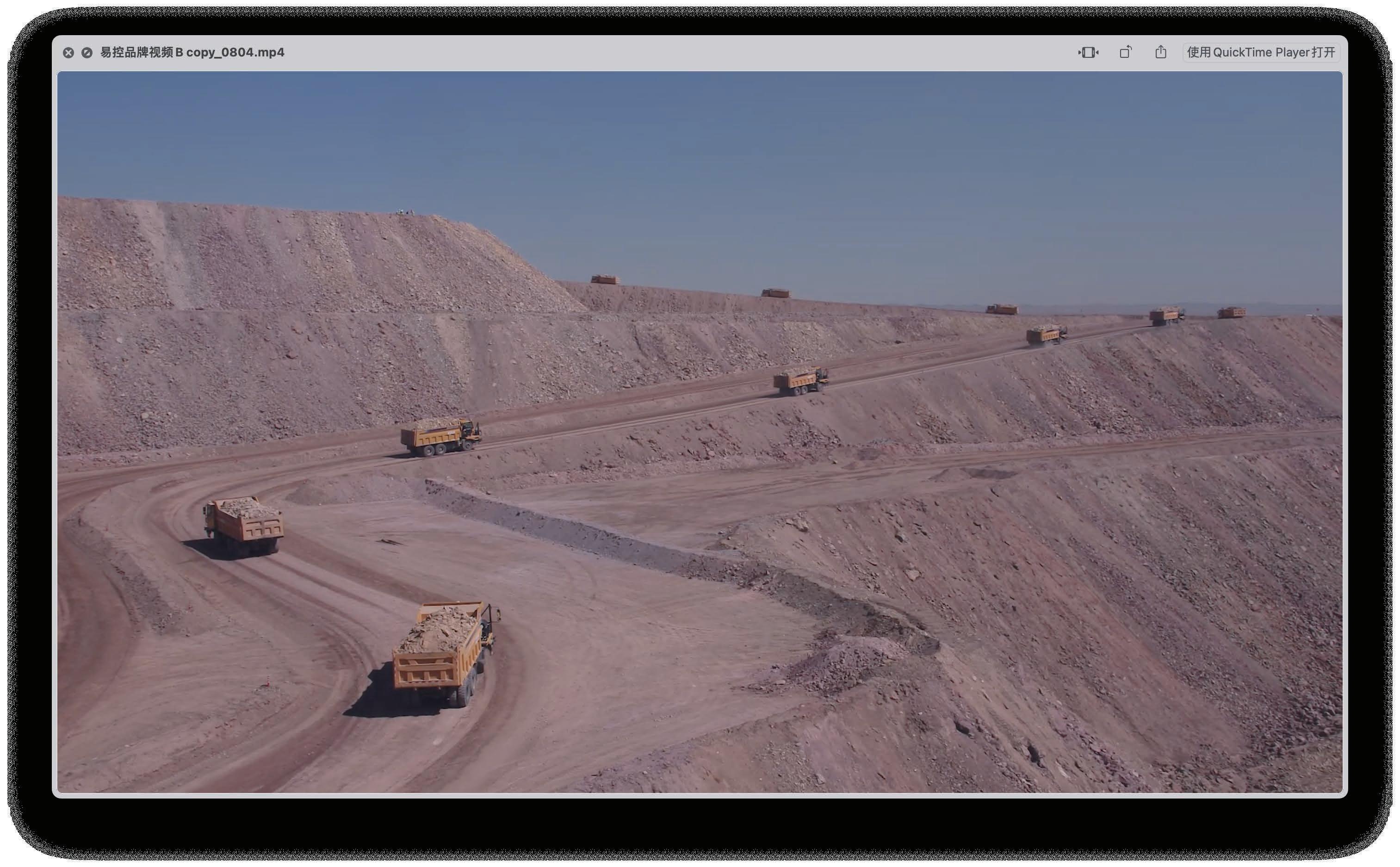Click the '使用 QuickTime Player 打开' button
Image resolution: width=1400 pixels, height=867 pixels.
pos(1261,53)
